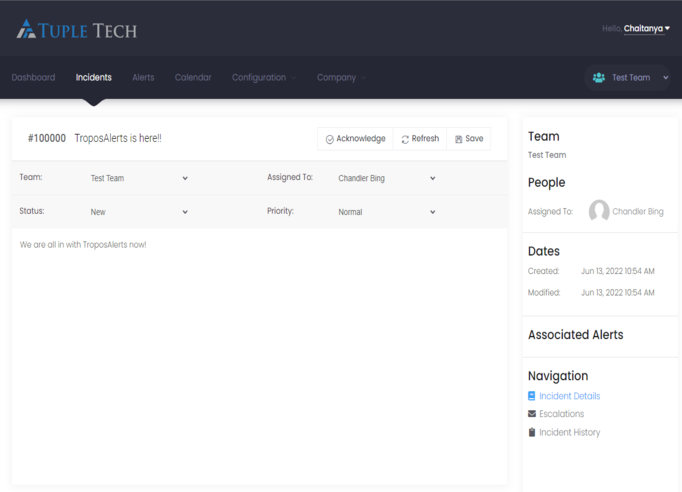Open the Assigned To dropdown
Image resolution: width=682 pixels, height=492 pixels.
pos(386,178)
